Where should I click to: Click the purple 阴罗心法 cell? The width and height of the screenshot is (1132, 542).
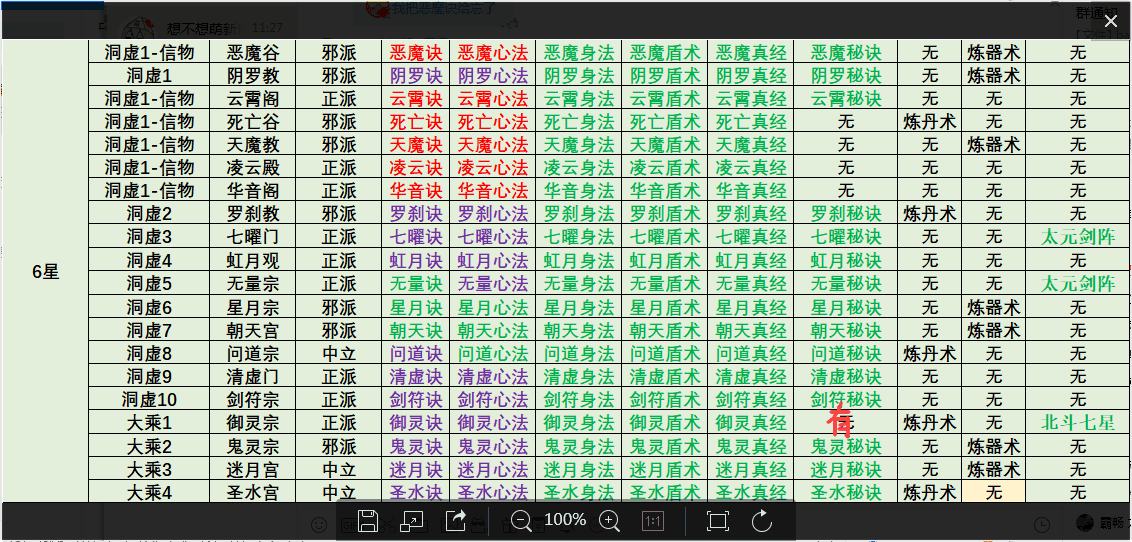(x=493, y=75)
